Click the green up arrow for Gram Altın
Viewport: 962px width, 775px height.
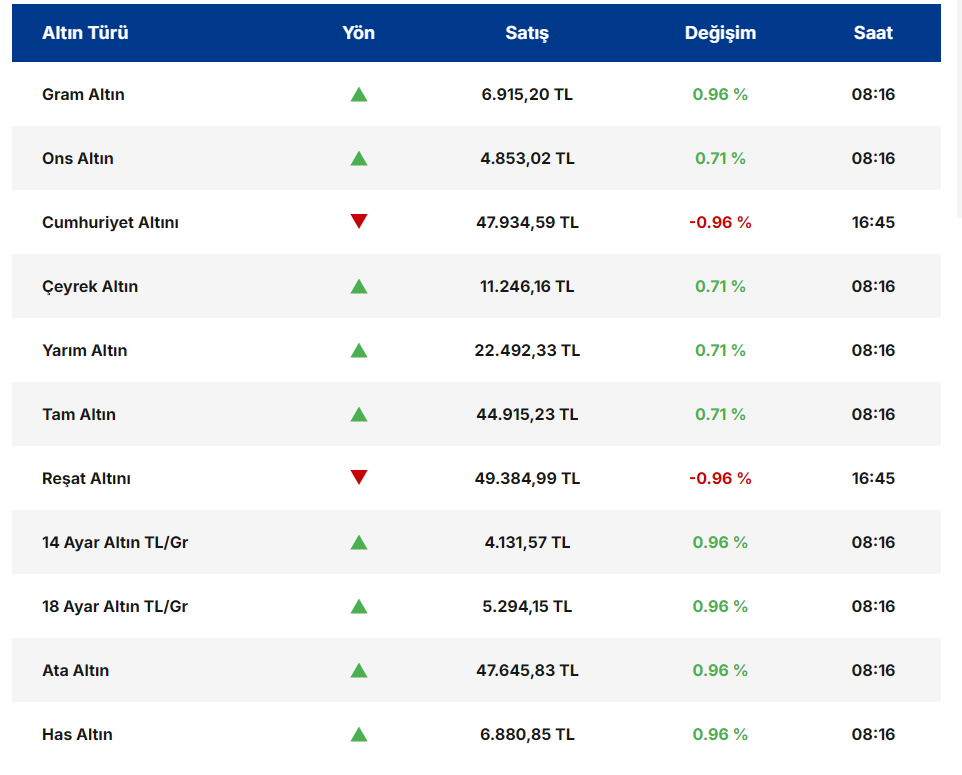tap(359, 95)
